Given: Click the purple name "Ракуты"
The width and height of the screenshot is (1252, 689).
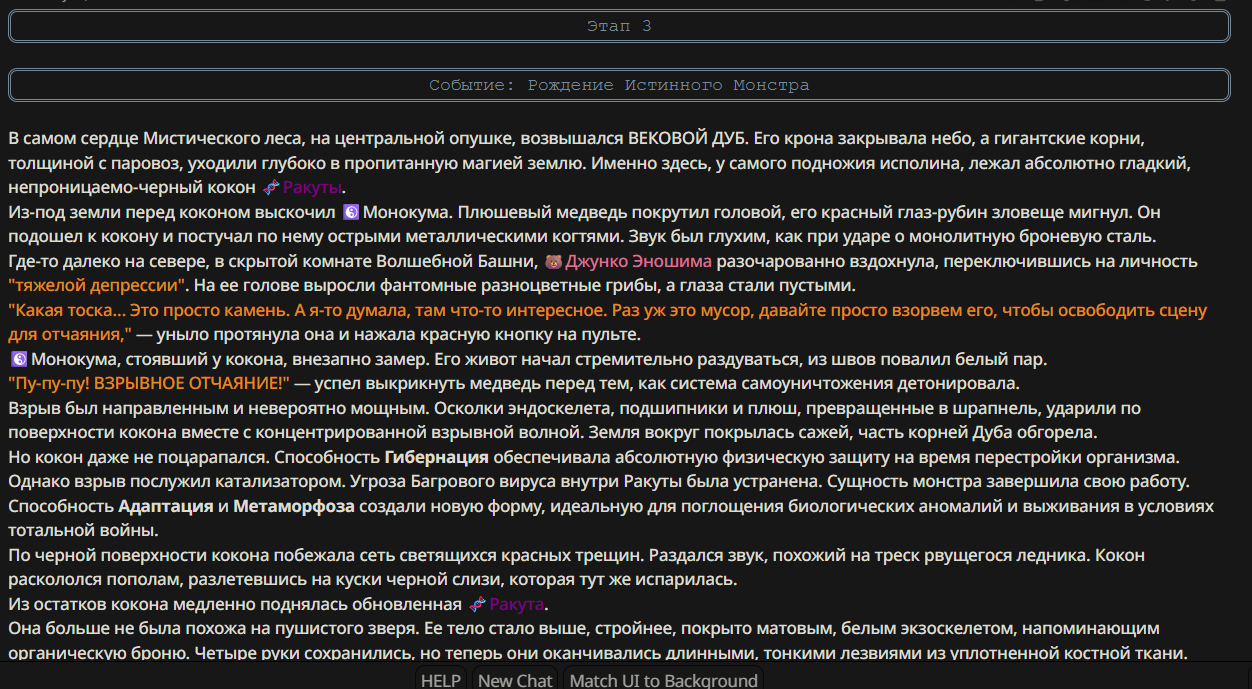Looking at the screenshot, I should pyautogui.click(x=313, y=188).
